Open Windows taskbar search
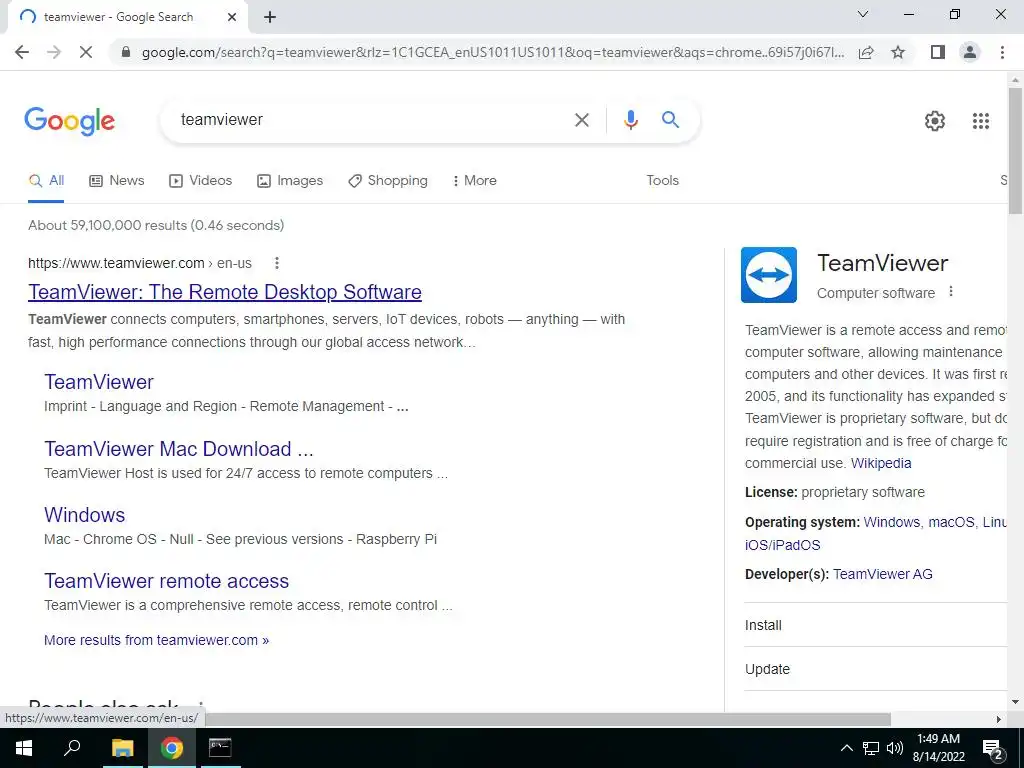1024x768 pixels. coord(72,748)
